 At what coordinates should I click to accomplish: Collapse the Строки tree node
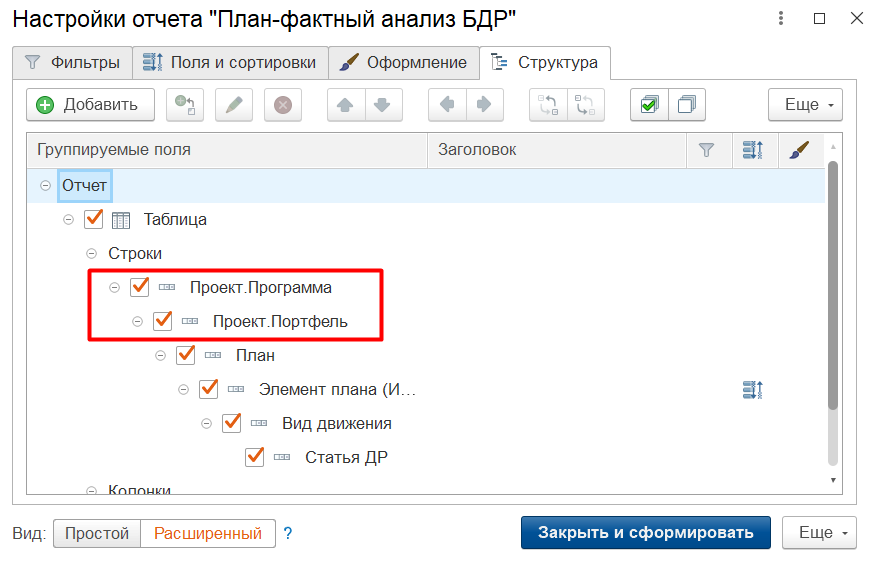point(91,254)
